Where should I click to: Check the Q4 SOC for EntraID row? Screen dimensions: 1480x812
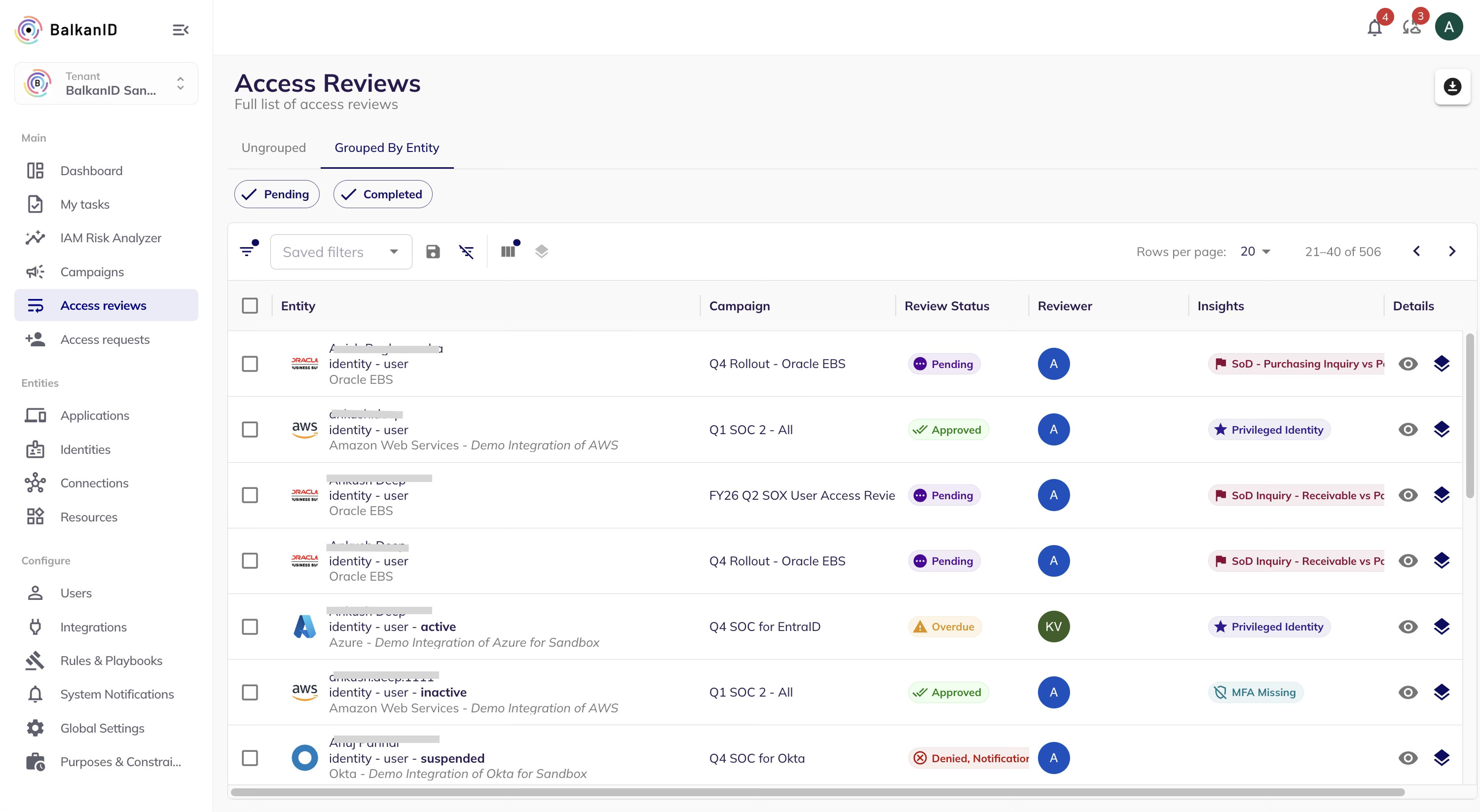[x=250, y=627]
